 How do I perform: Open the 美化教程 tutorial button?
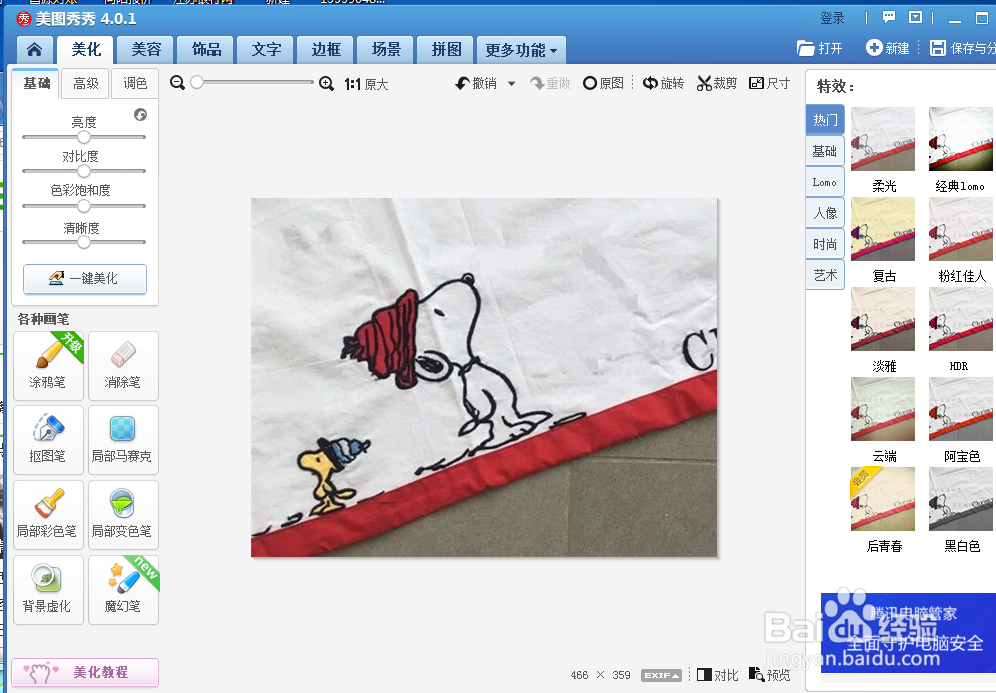pos(85,672)
